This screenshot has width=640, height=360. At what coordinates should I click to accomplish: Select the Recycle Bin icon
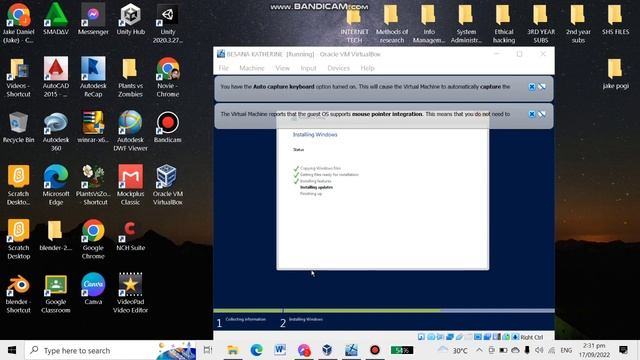18,127
